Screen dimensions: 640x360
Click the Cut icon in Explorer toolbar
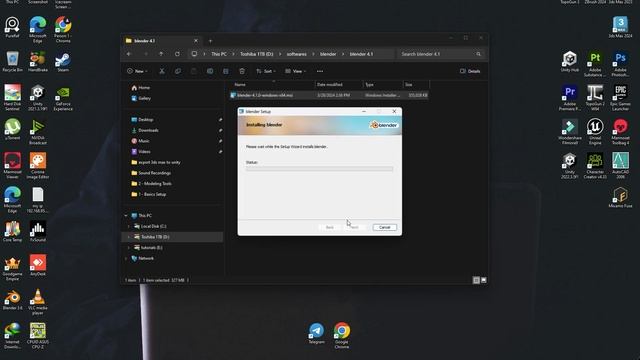pos(162,71)
